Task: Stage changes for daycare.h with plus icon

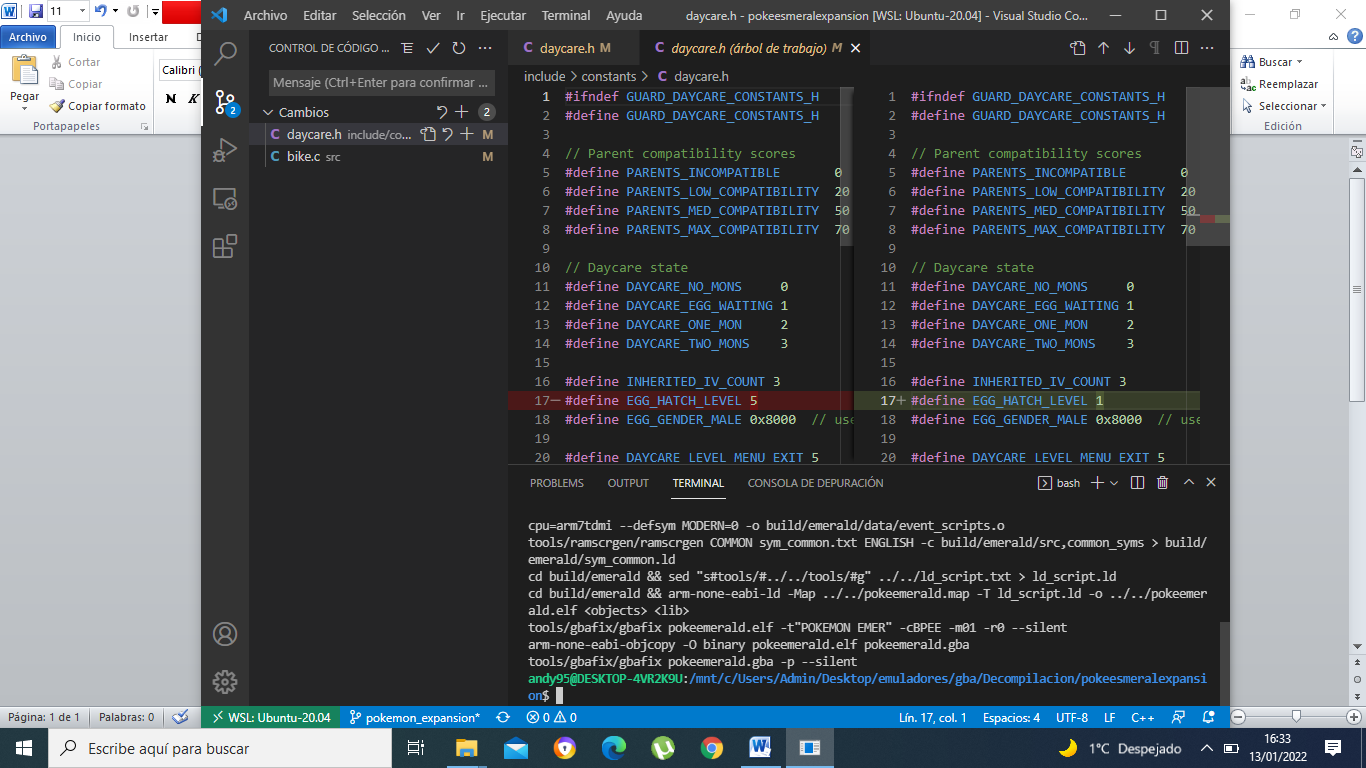Action: [x=467, y=135]
